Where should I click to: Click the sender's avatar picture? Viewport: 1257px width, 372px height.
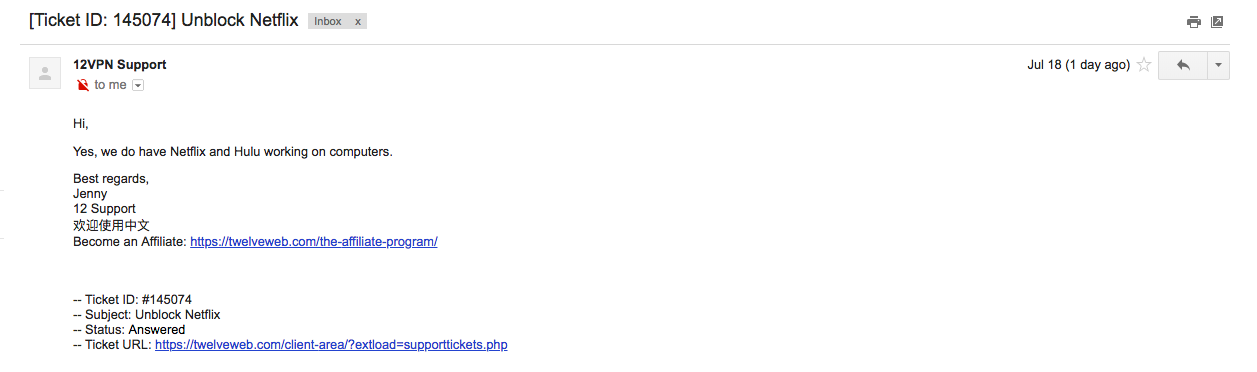tap(45, 73)
